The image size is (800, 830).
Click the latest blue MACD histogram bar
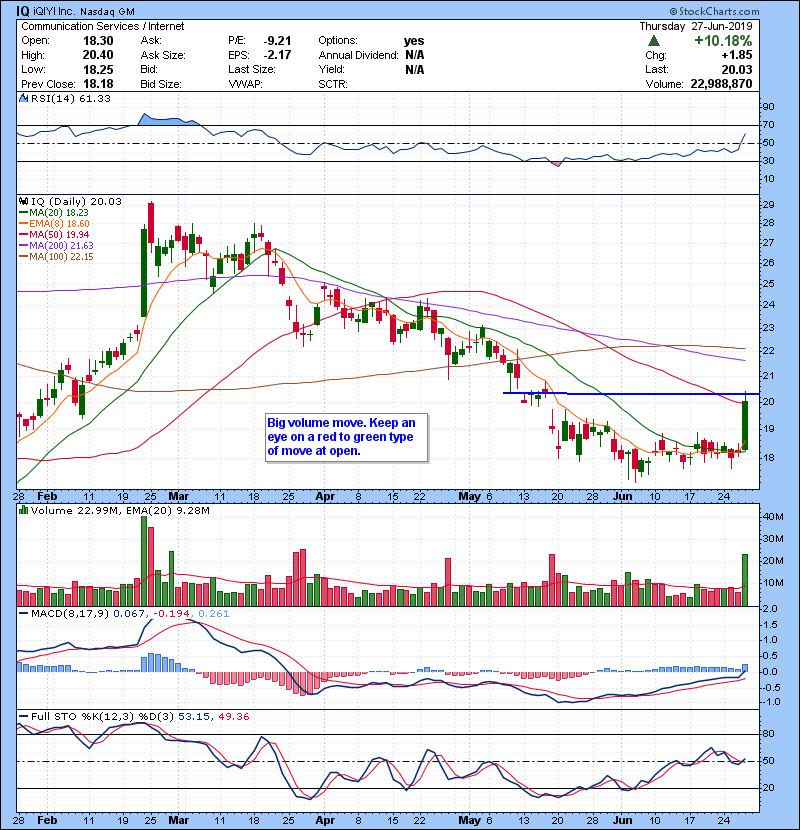point(745,668)
